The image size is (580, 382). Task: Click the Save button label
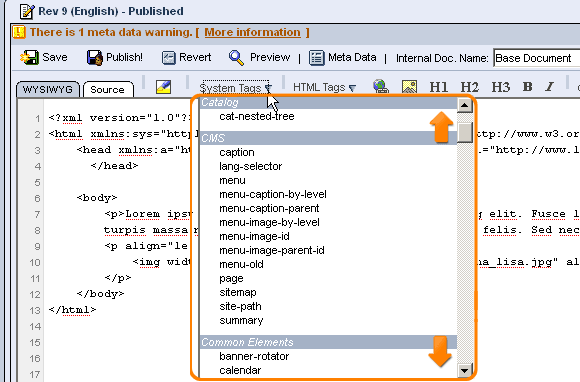[x=55, y=57]
